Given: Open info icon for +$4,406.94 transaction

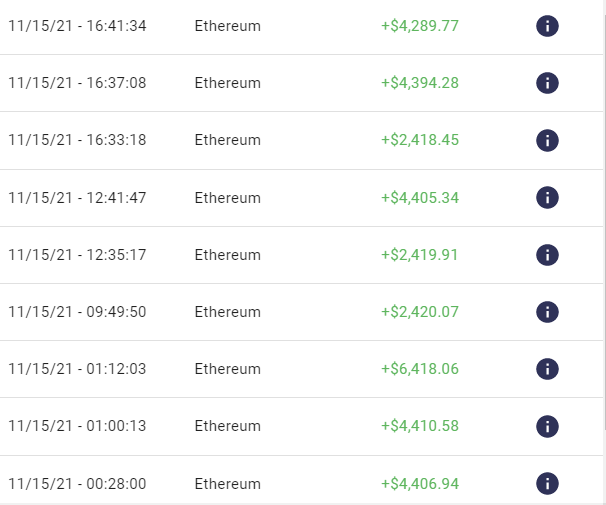Looking at the screenshot, I should pos(547,484).
